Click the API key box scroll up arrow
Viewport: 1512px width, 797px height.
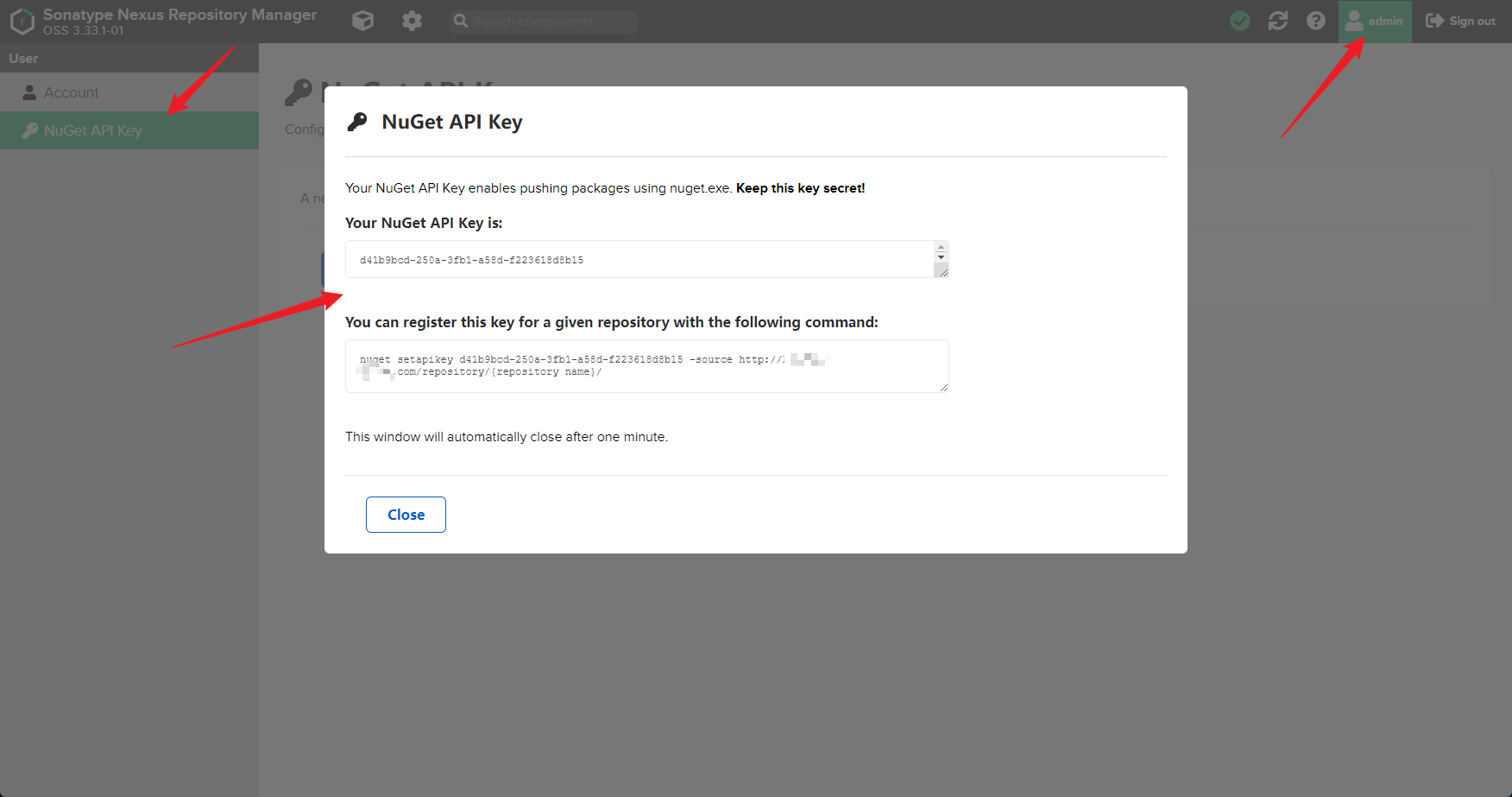pyautogui.click(x=942, y=247)
